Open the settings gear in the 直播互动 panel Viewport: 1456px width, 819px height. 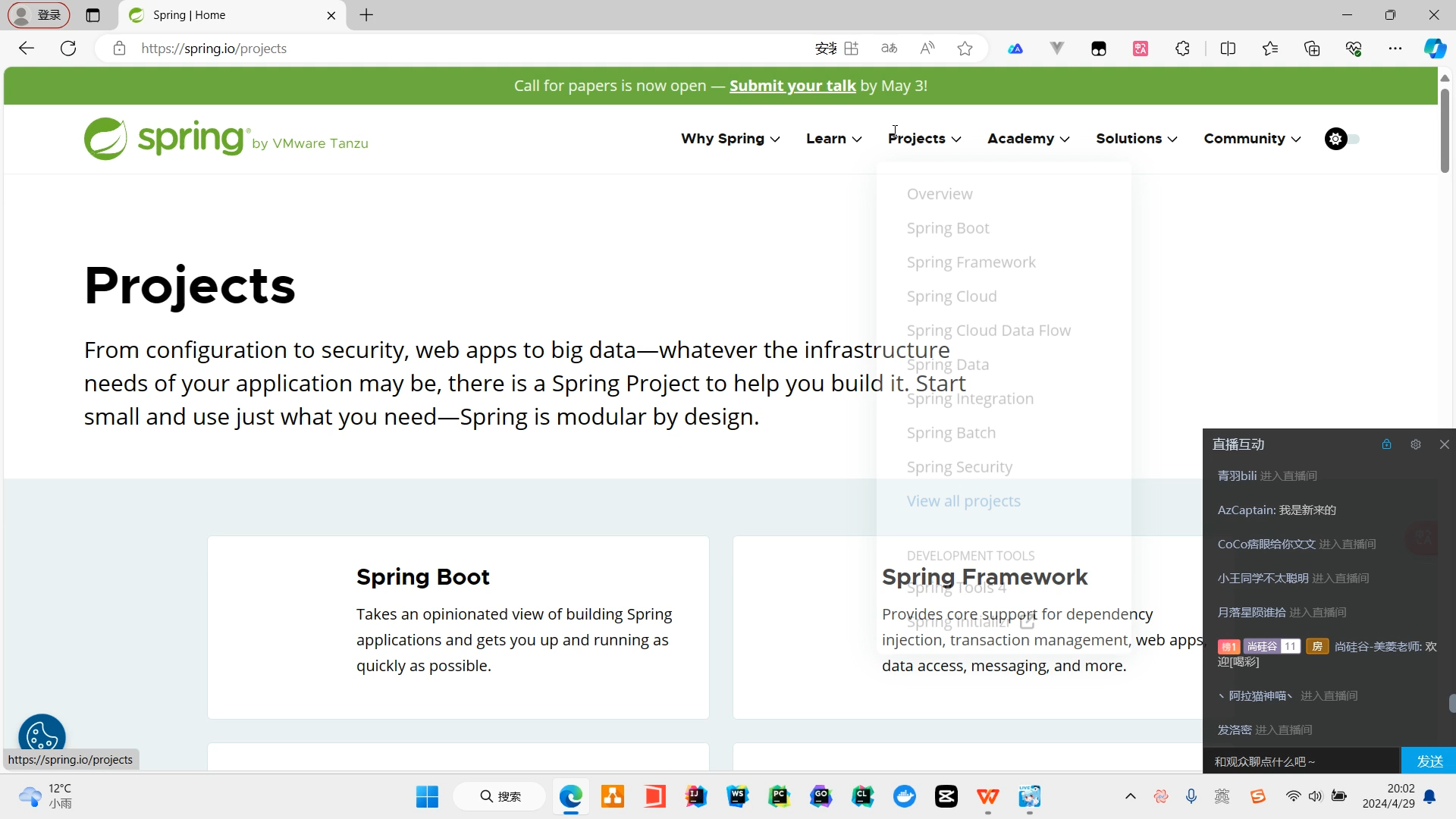pos(1416,444)
